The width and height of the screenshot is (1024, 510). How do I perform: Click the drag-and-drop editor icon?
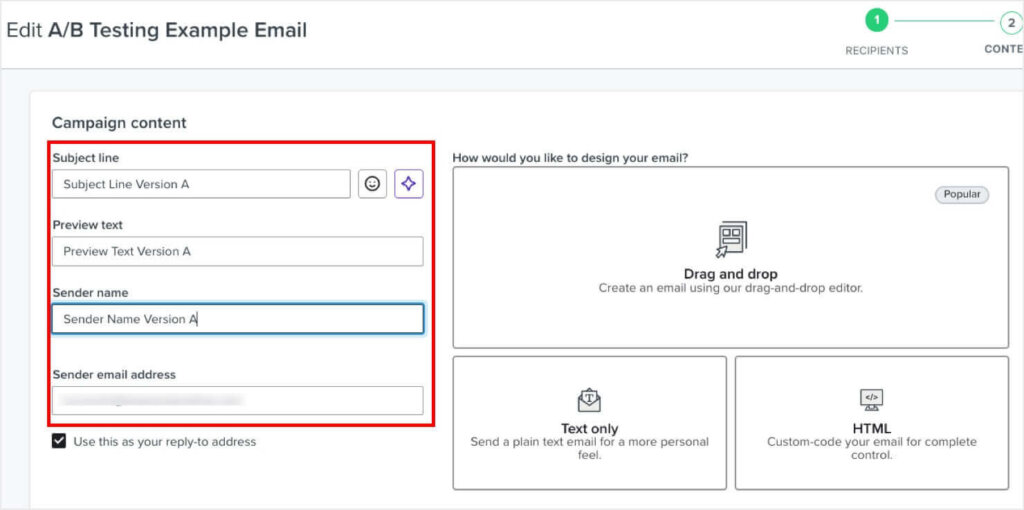point(731,239)
